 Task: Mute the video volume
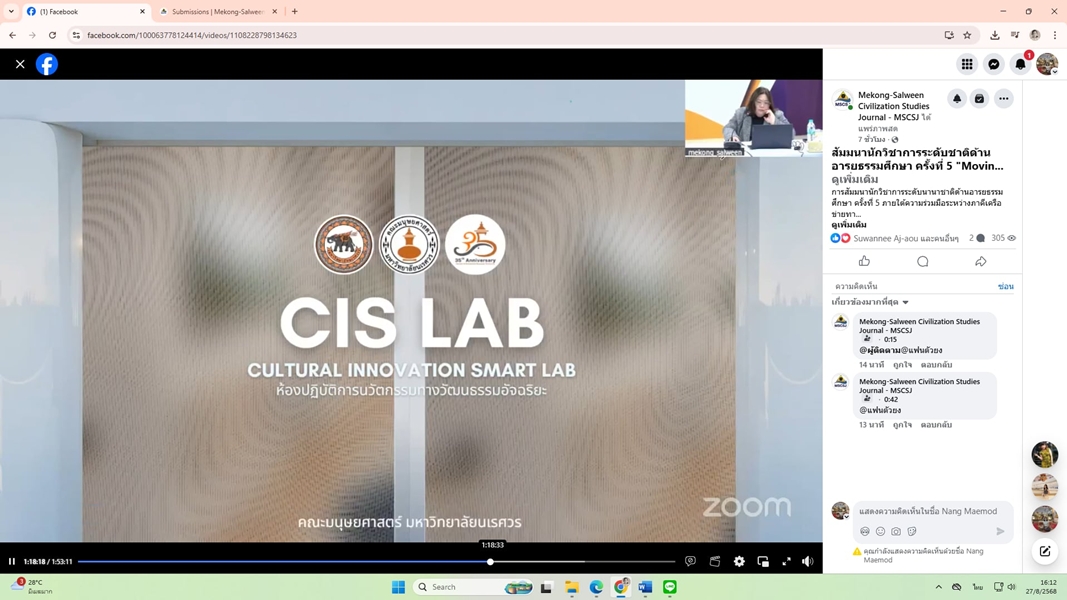point(808,562)
